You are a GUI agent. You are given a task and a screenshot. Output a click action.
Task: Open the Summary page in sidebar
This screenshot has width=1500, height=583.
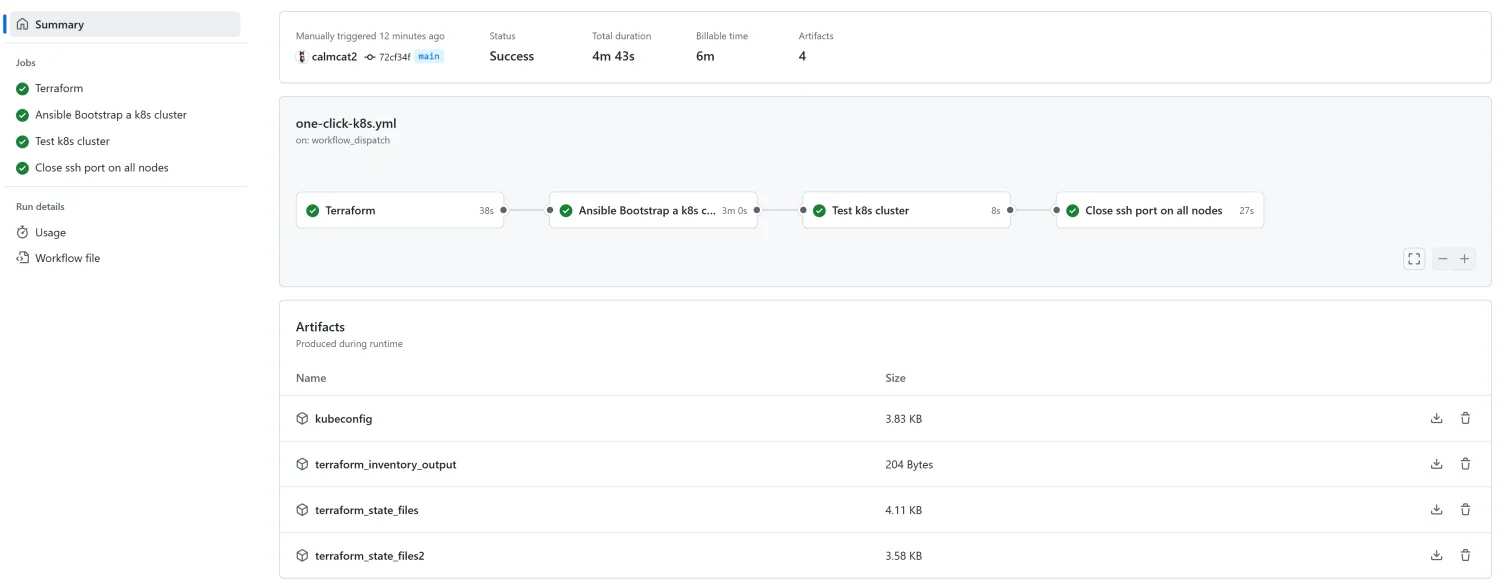(59, 24)
